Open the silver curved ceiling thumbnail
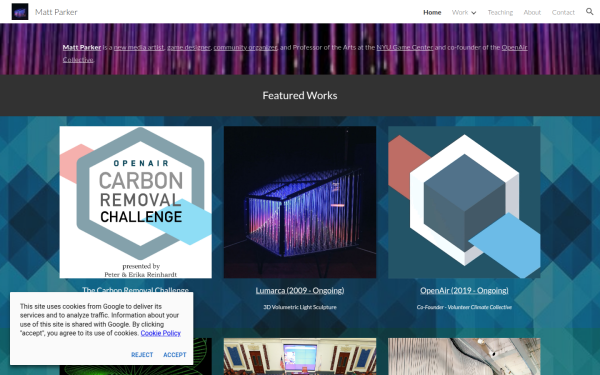This screenshot has width=600, height=375. tap(464, 356)
